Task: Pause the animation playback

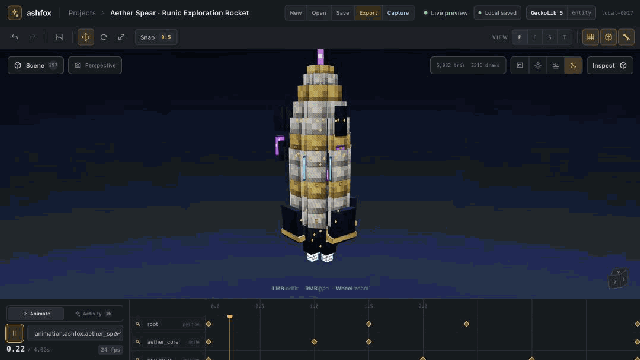Action: click(x=14, y=333)
